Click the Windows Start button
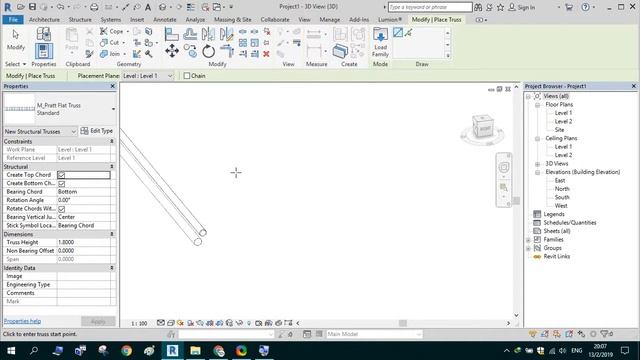This screenshot has width=640, height=360. tap(11, 350)
